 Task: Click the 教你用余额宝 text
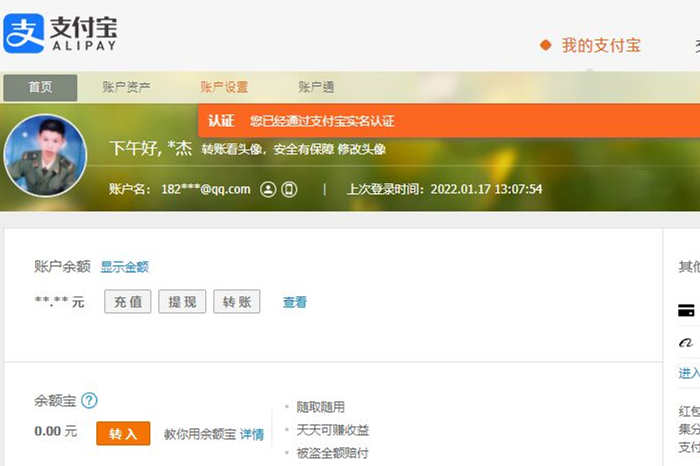(x=200, y=434)
